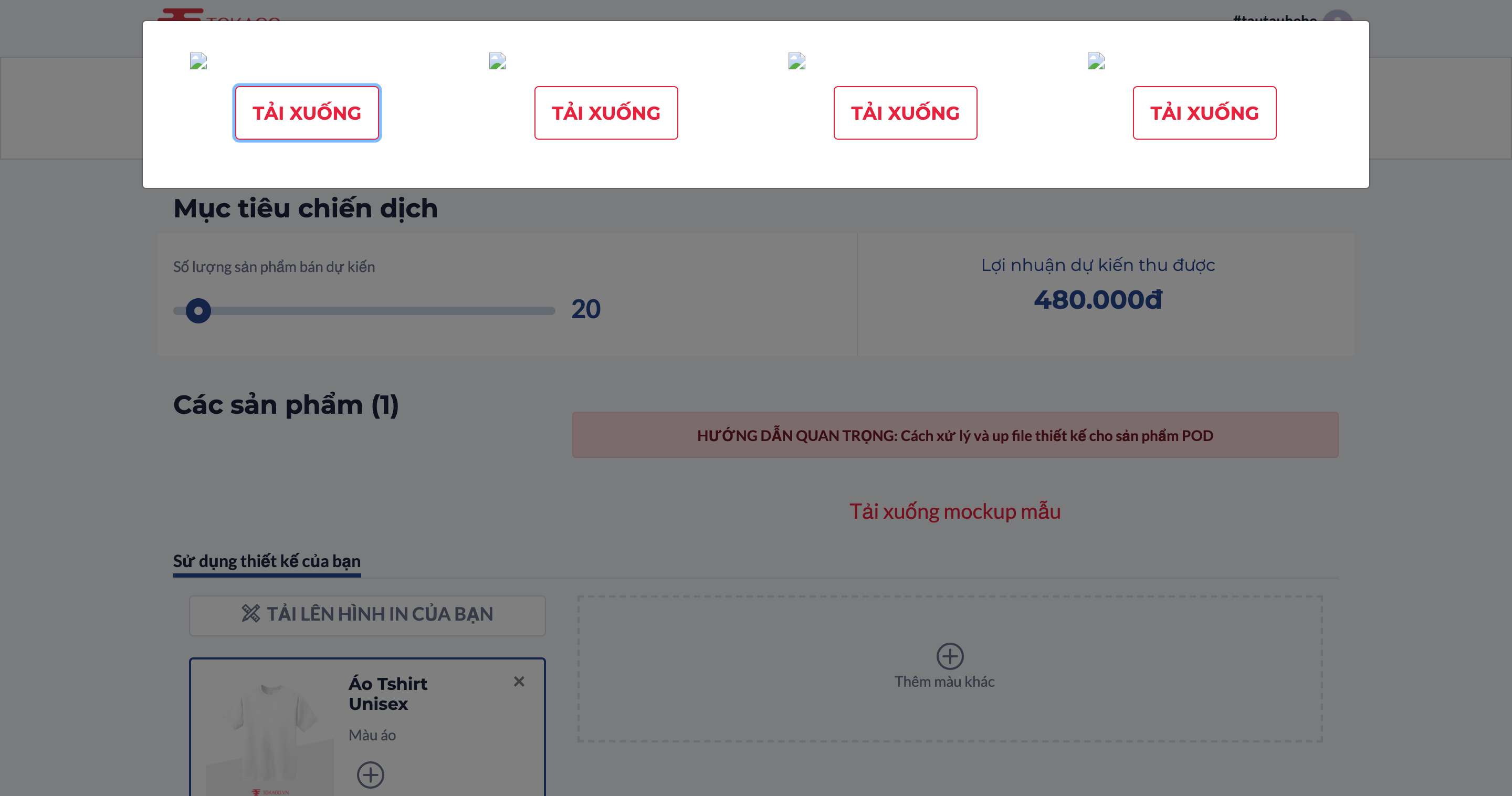The width and height of the screenshot is (1512, 796).
Task: Click the fourth broken mockup image icon
Action: (1096, 61)
